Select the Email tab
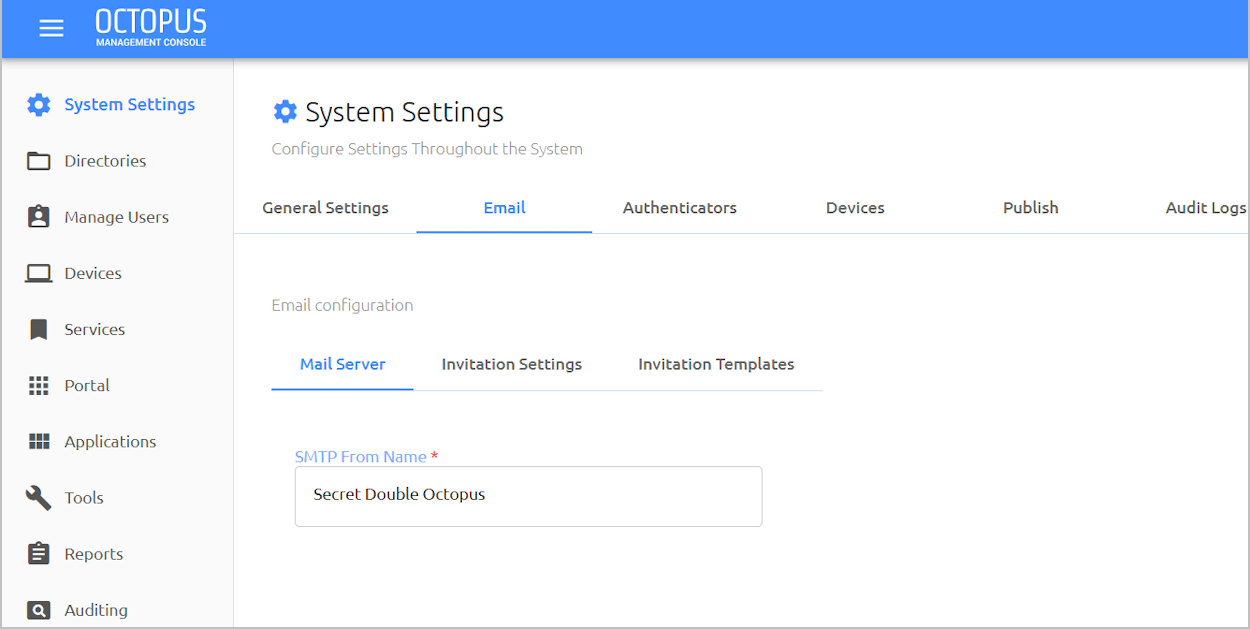Screen dimensions: 1250x629 coord(504,208)
